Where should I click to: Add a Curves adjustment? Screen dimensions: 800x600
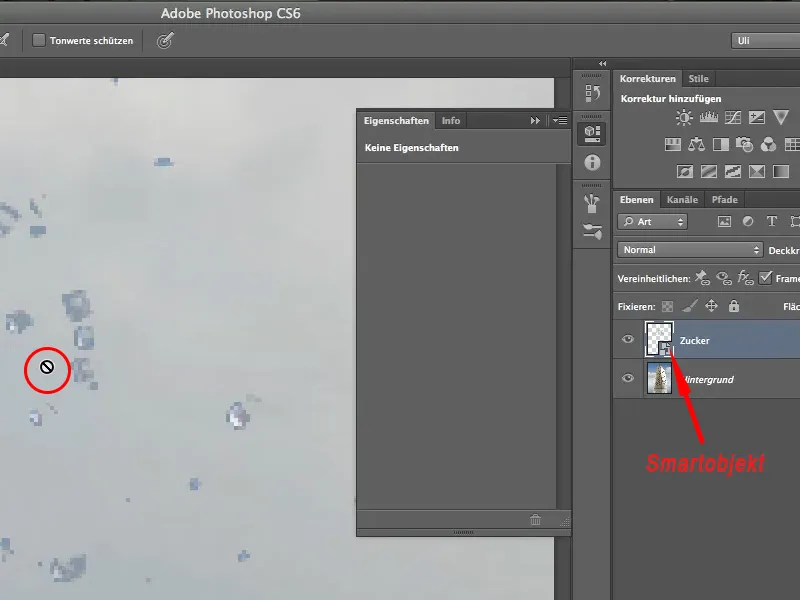[x=733, y=118]
